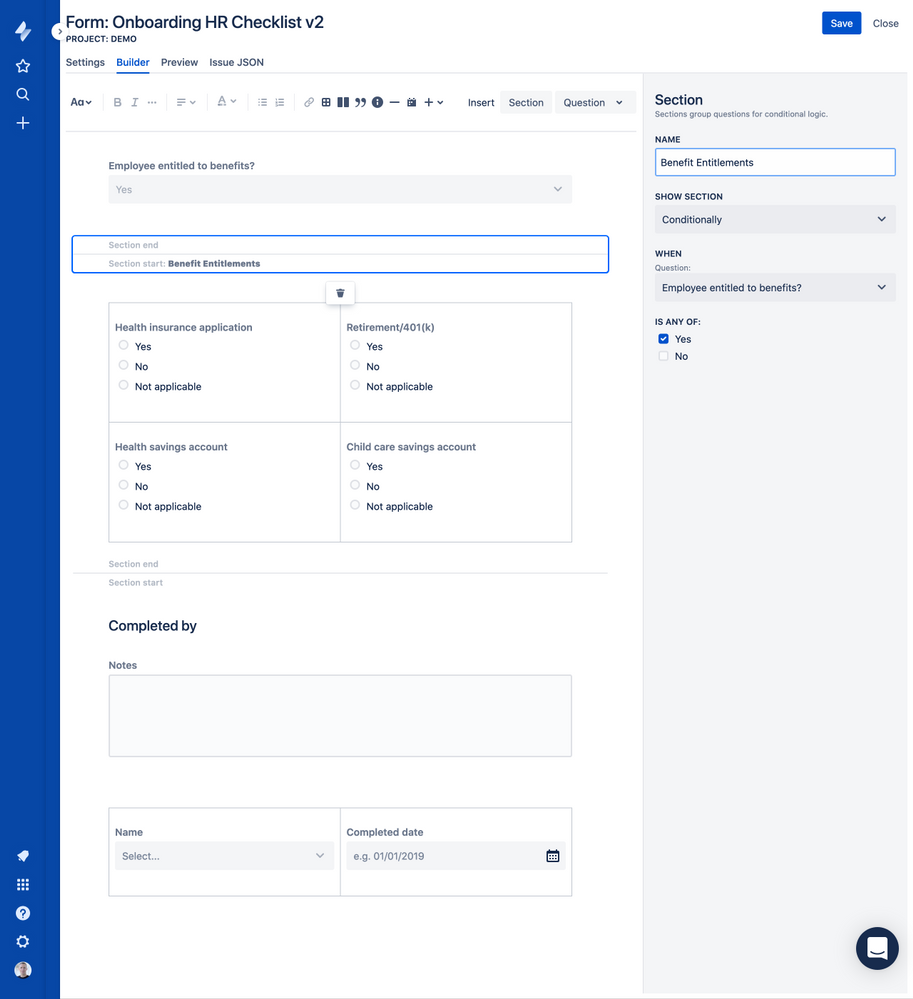Click the Save button
Viewport: 913px width, 999px height.
tap(841, 24)
